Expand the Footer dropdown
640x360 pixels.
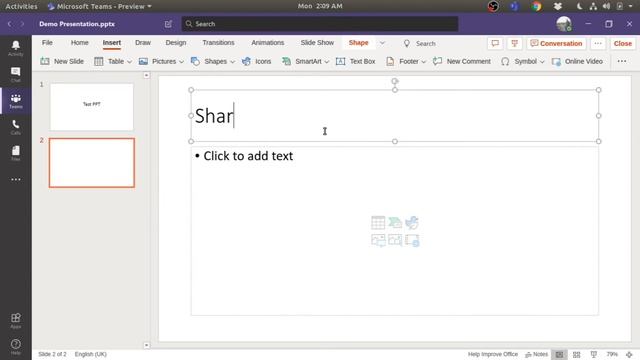pos(423,62)
